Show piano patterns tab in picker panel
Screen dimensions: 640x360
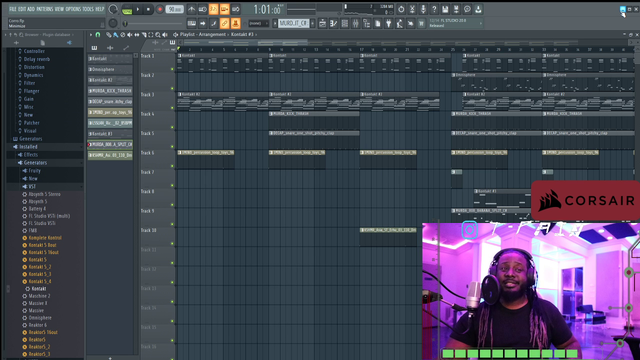[94, 48]
